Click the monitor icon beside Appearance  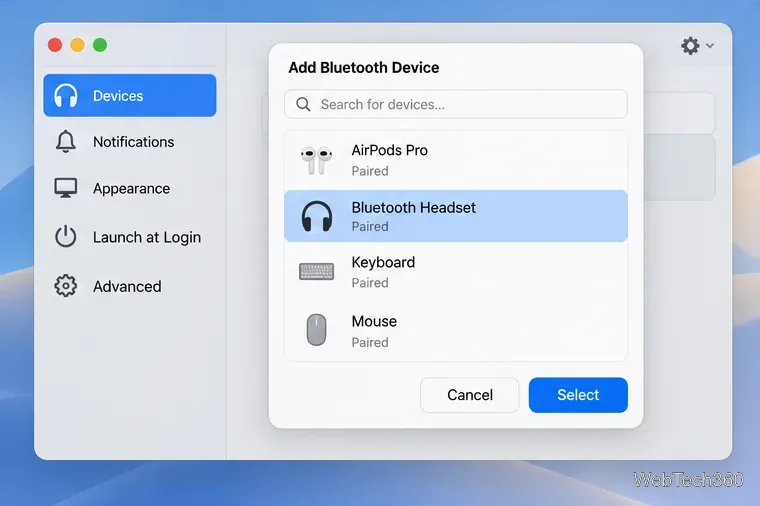65,188
